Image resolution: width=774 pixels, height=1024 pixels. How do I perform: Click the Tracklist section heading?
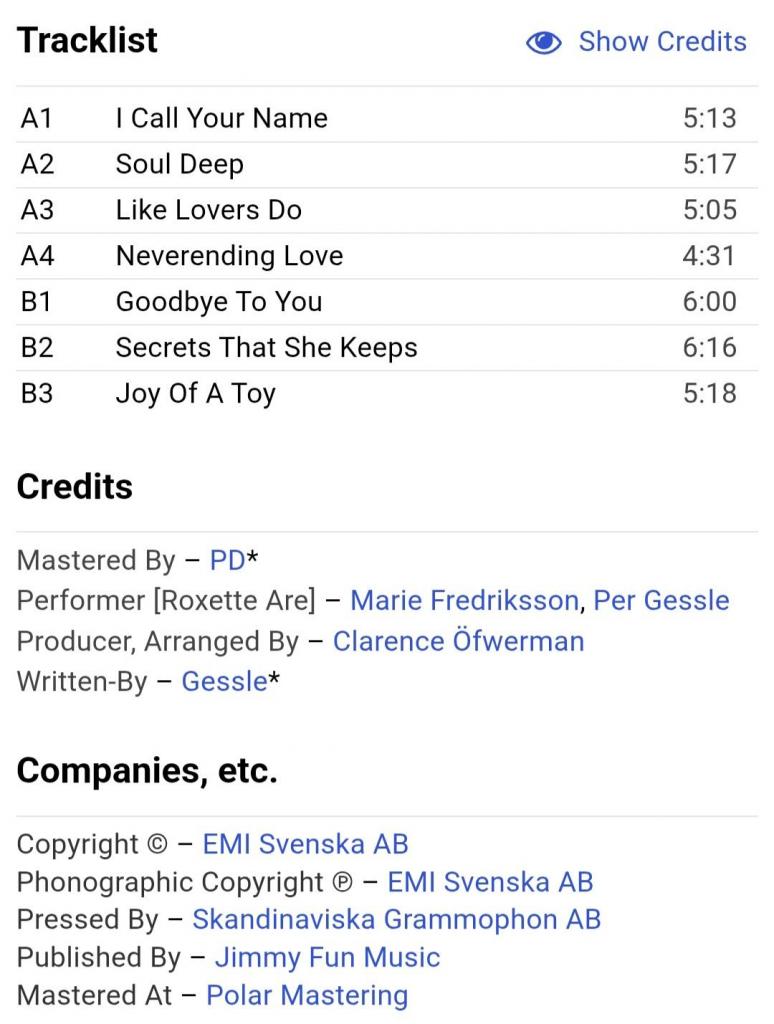[87, 40]
